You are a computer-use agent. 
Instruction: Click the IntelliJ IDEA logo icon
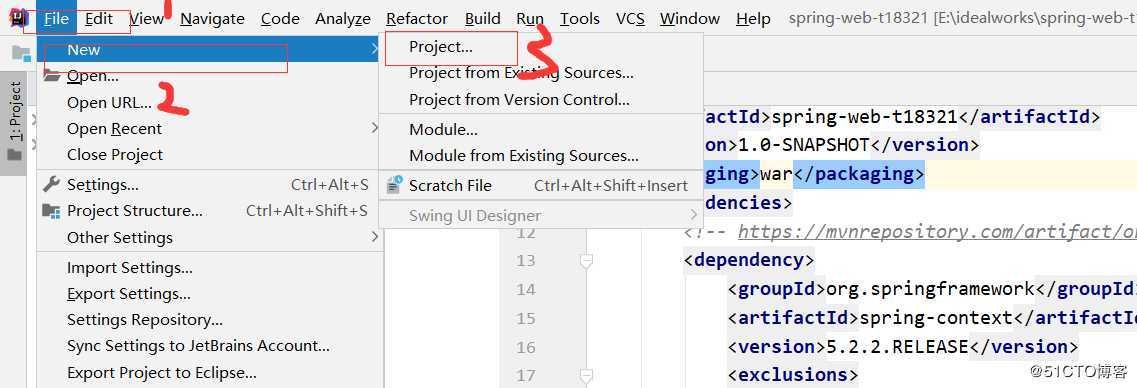pos(15,17)
